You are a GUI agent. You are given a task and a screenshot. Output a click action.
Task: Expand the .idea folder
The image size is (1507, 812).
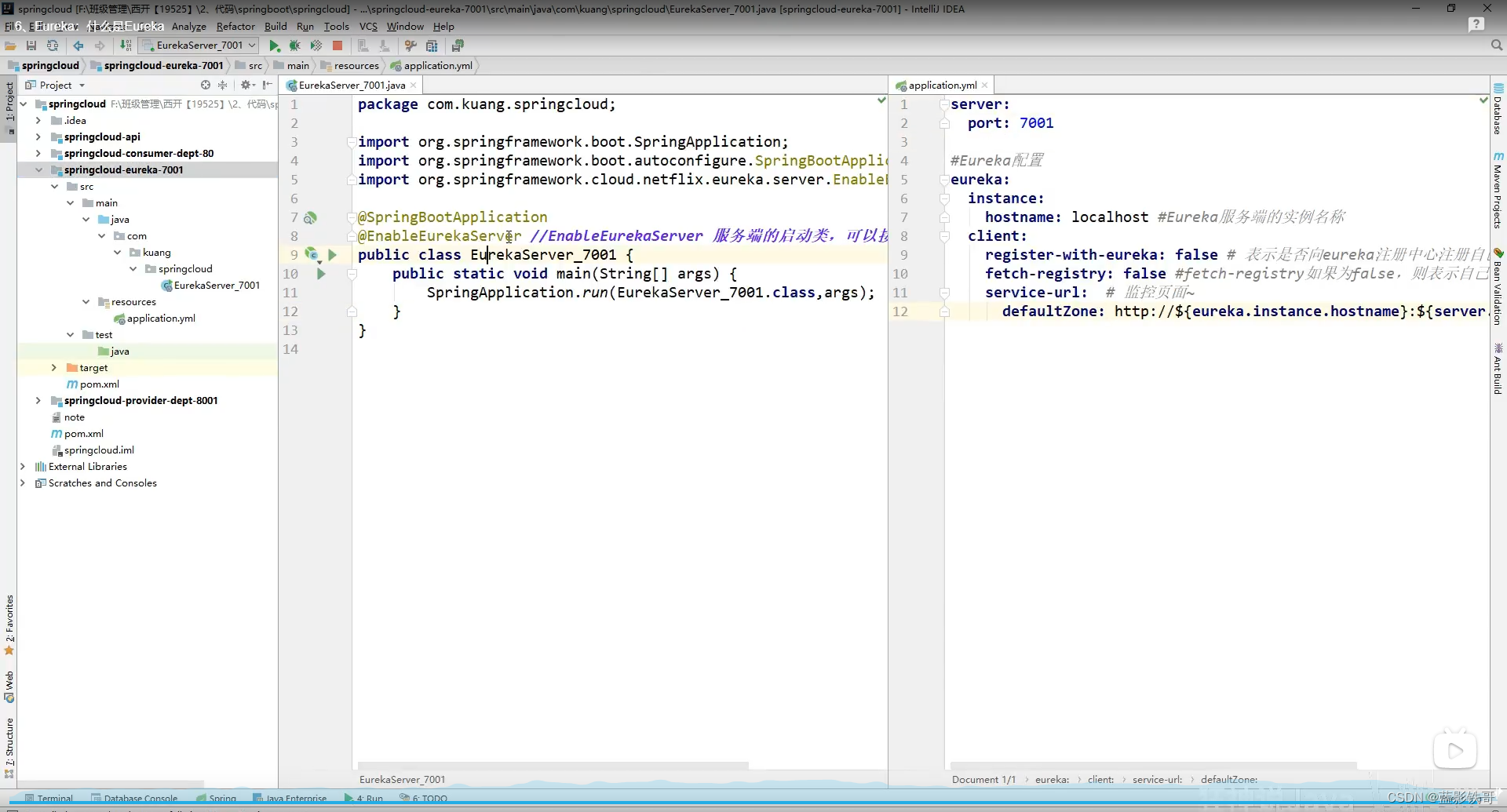(38, 121)
